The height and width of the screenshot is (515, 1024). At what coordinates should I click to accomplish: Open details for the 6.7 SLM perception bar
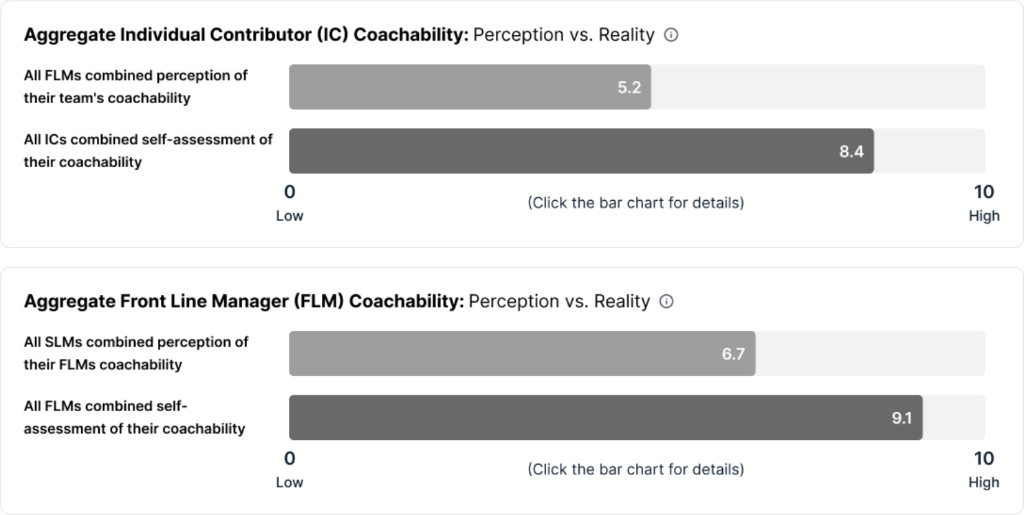pos(522,353)
